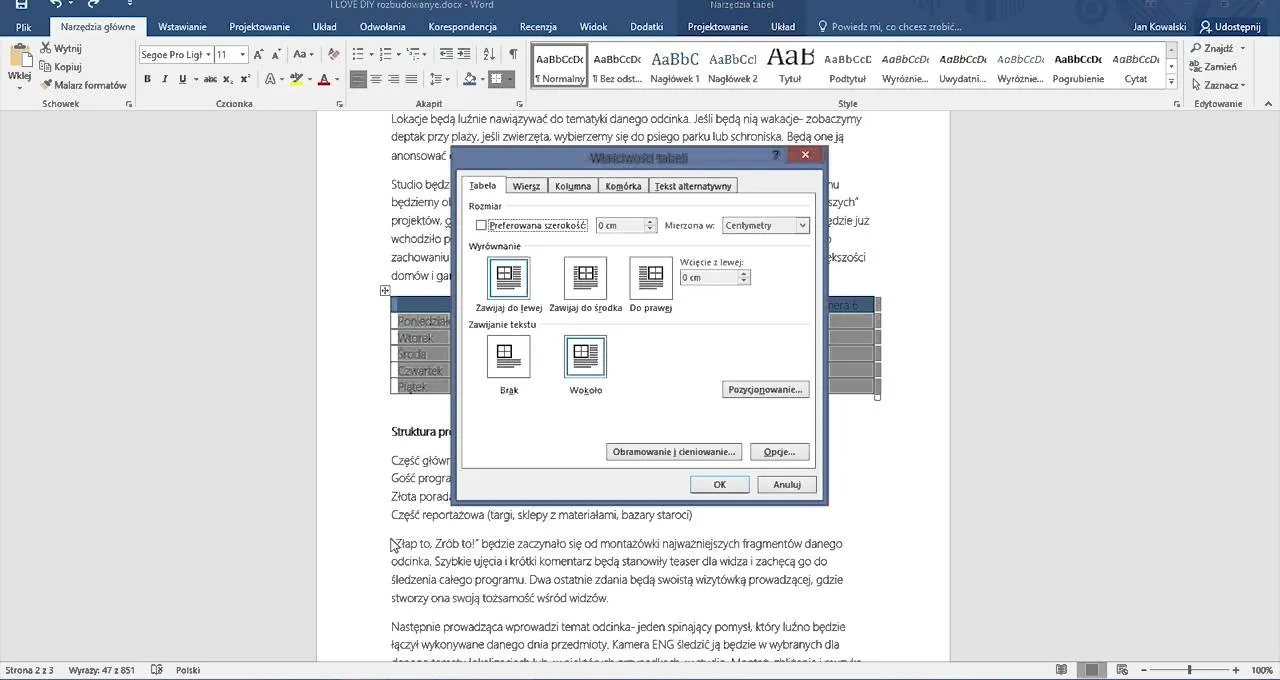
Task: Click the OK button
Action: point(719,484)
